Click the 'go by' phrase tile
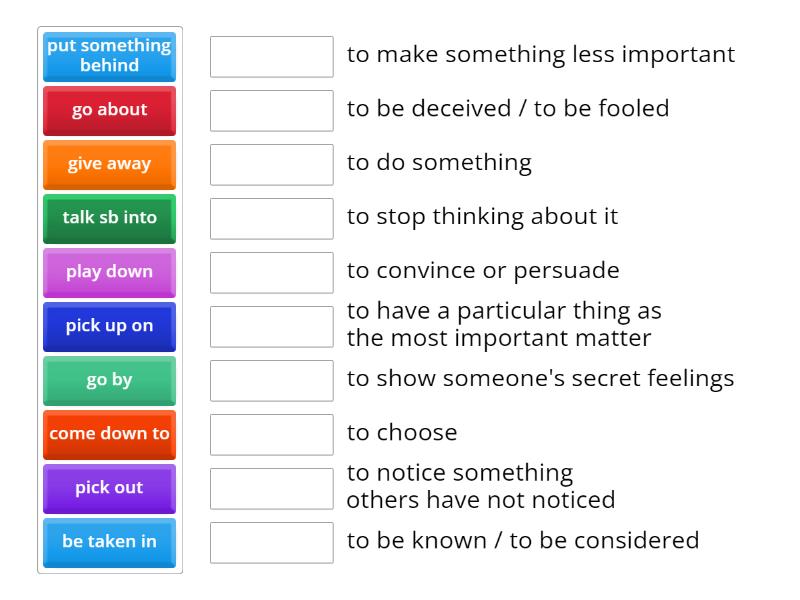 [108, 380]
